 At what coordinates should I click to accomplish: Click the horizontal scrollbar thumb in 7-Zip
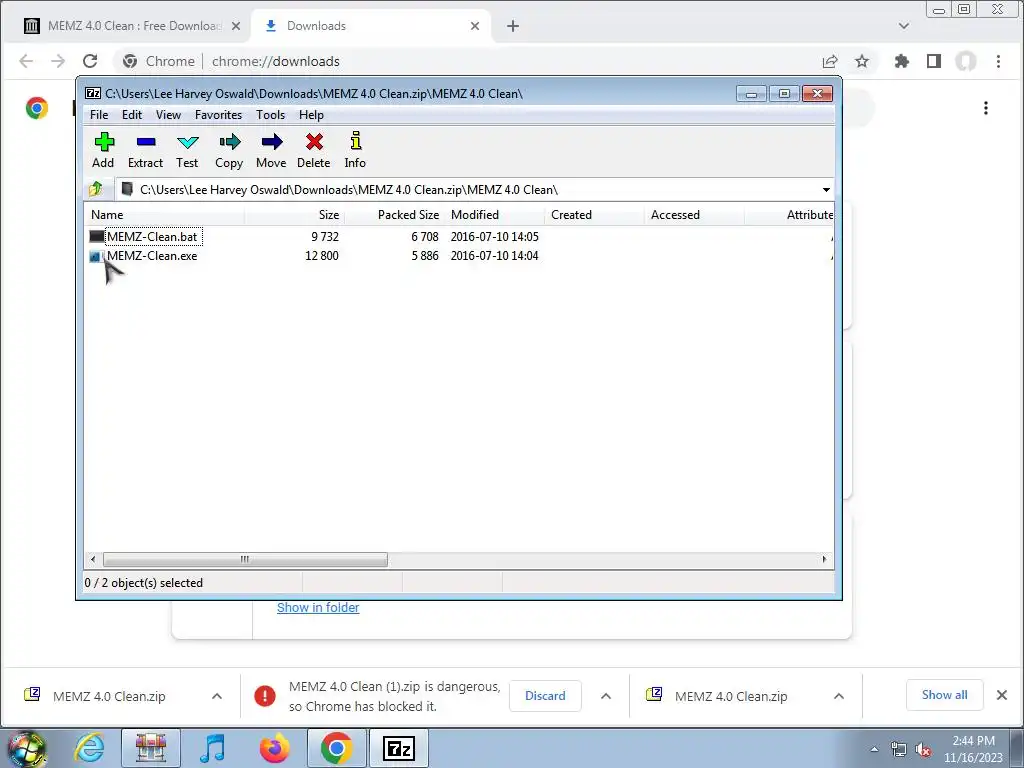(x=246, y=560)
